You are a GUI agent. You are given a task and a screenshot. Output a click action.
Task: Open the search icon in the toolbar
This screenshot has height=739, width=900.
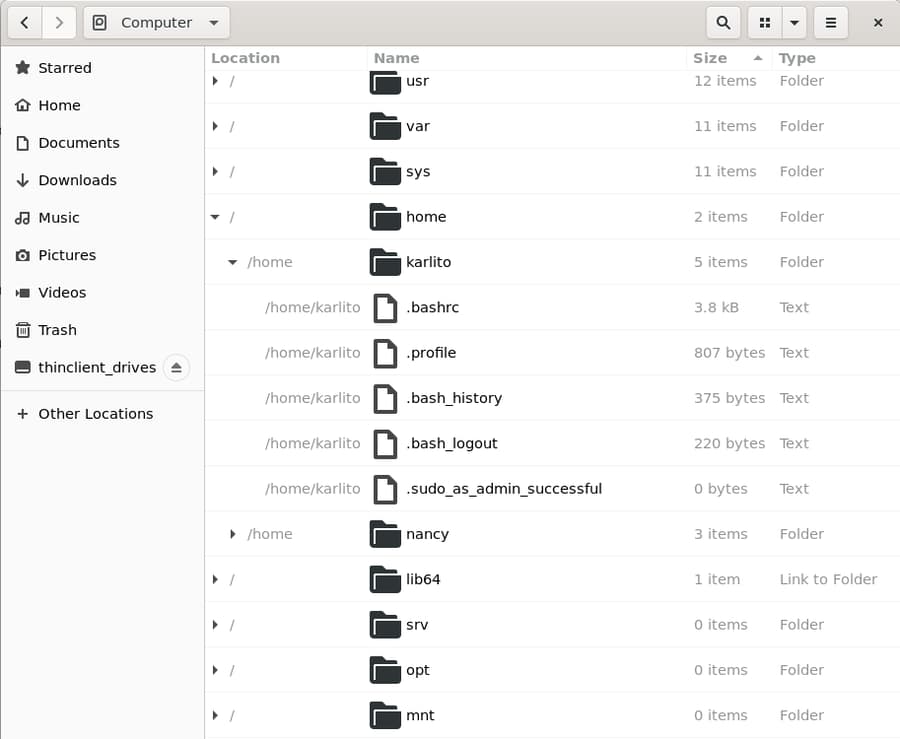pyautogui.click(x=721, y=22)
